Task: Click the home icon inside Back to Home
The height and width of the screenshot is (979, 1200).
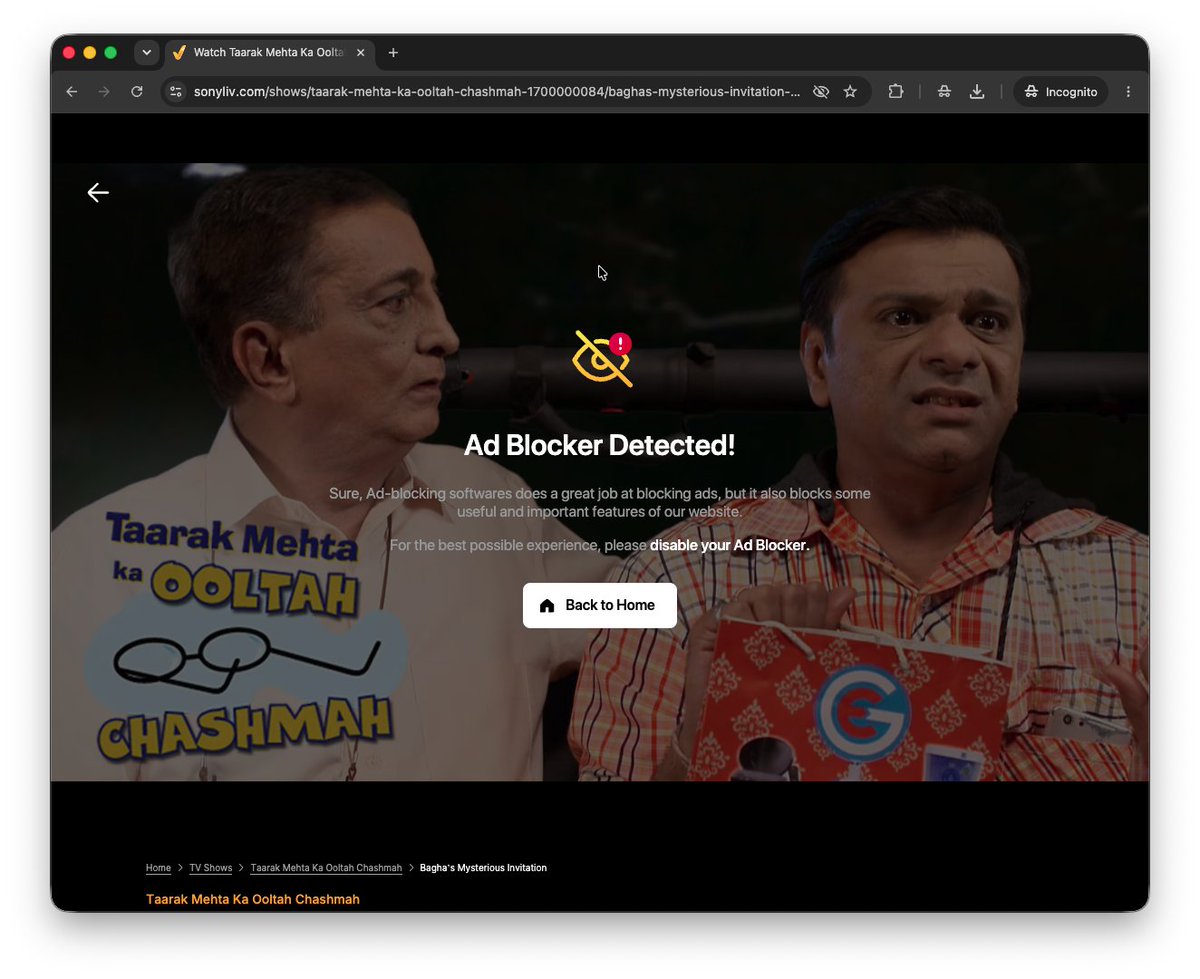Action: pyautogui.click(x=547, y=606)
